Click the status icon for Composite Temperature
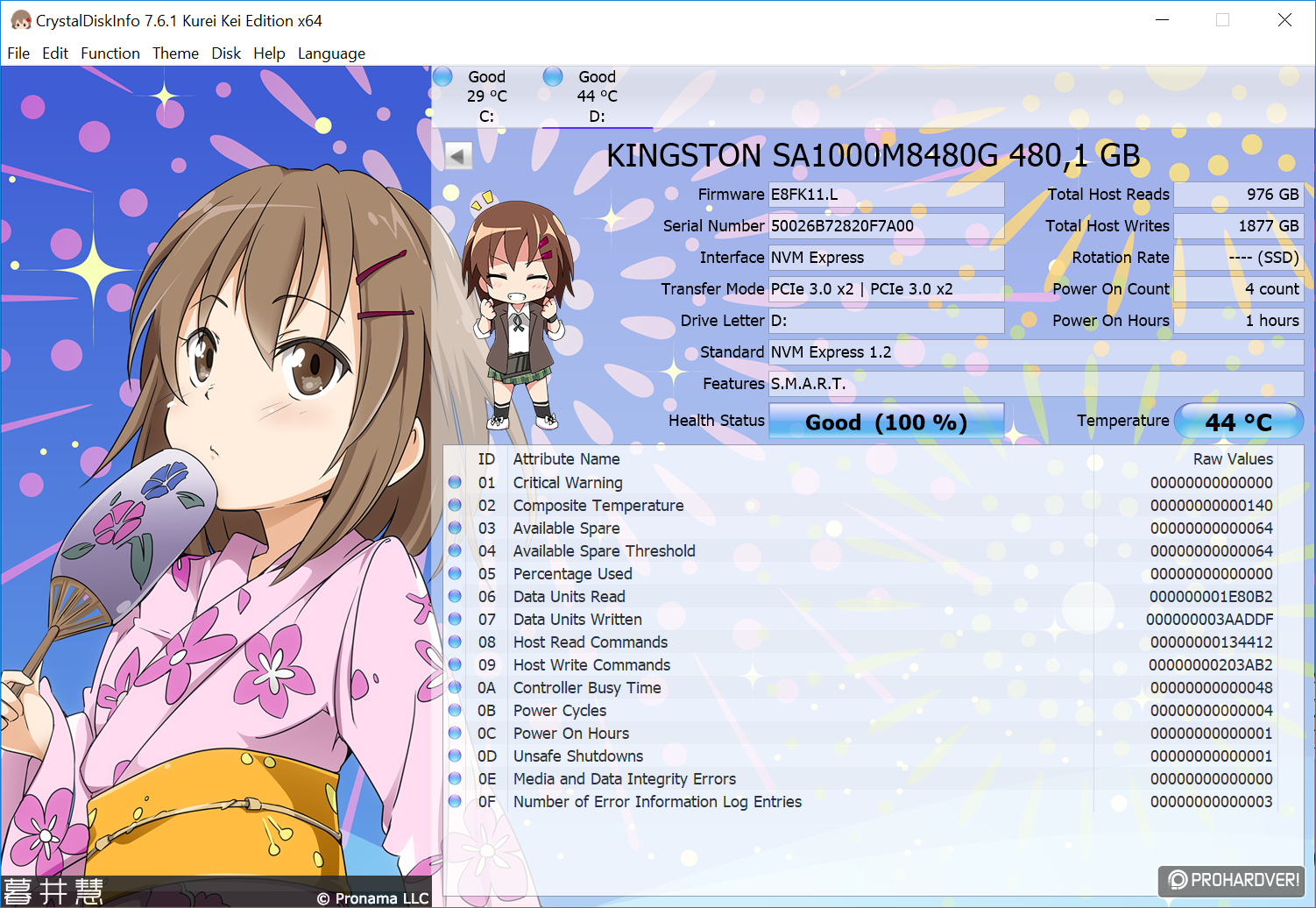The image size is (1316, 908). coord(455,505)
